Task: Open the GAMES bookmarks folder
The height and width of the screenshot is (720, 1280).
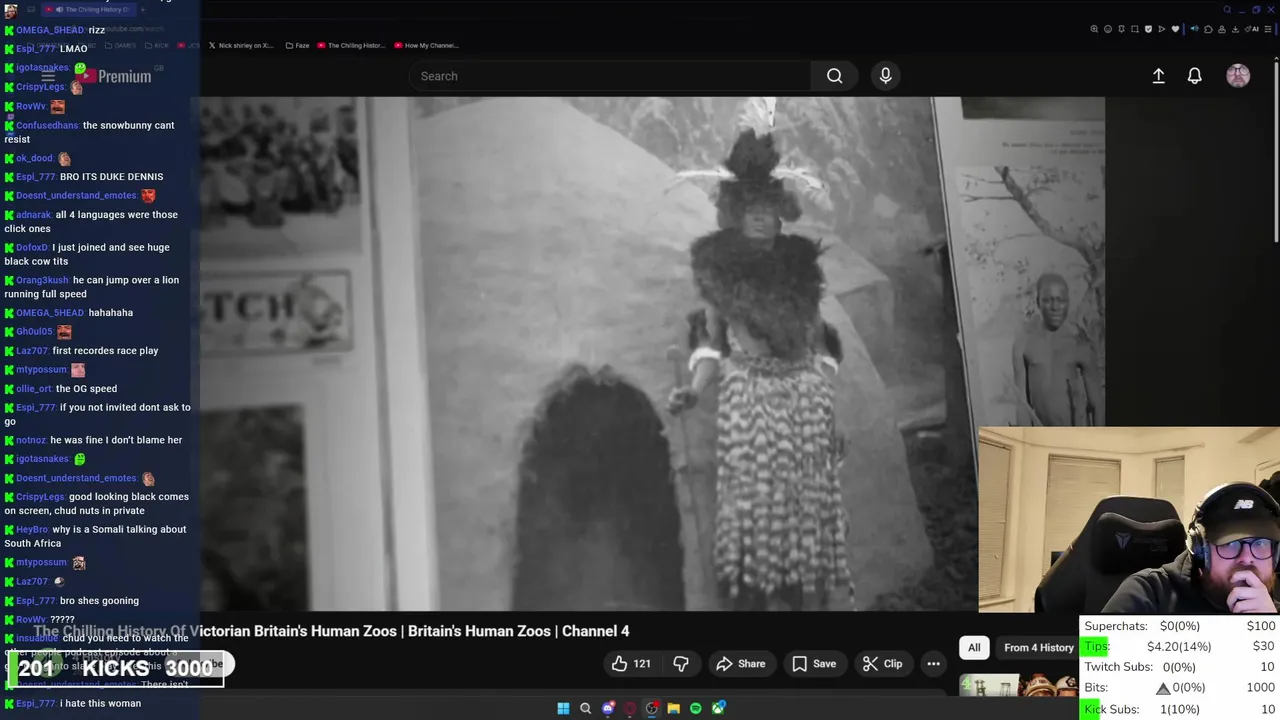Action: pyautogui.click(x=120, y=45)
